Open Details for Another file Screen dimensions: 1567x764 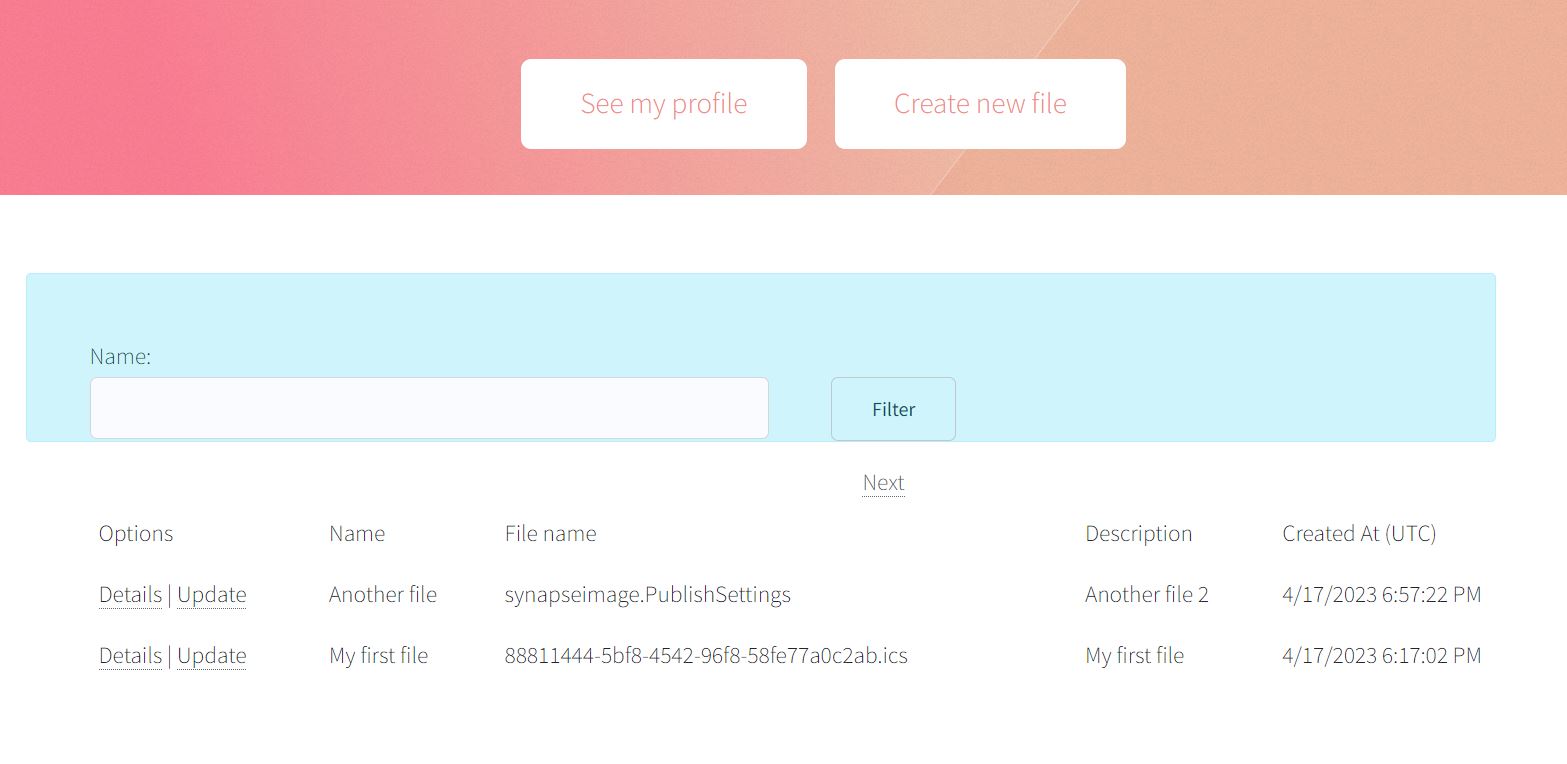(130, 594)
